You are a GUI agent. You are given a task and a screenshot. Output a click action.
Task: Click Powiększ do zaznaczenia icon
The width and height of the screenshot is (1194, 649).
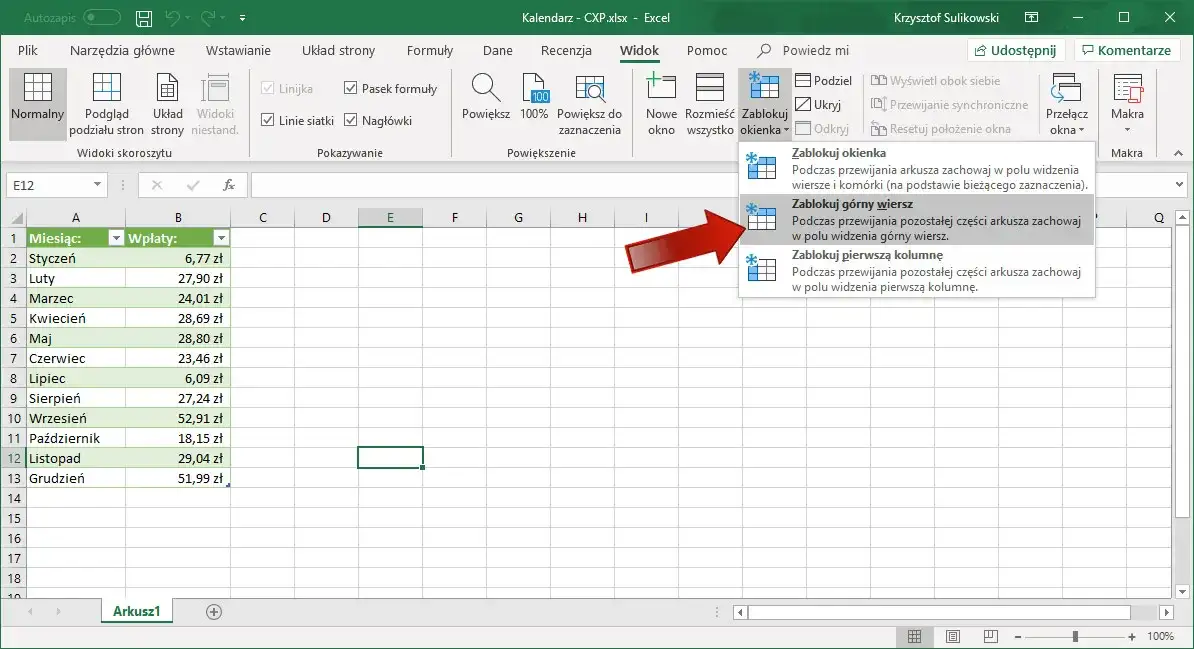tap(589, 90)
